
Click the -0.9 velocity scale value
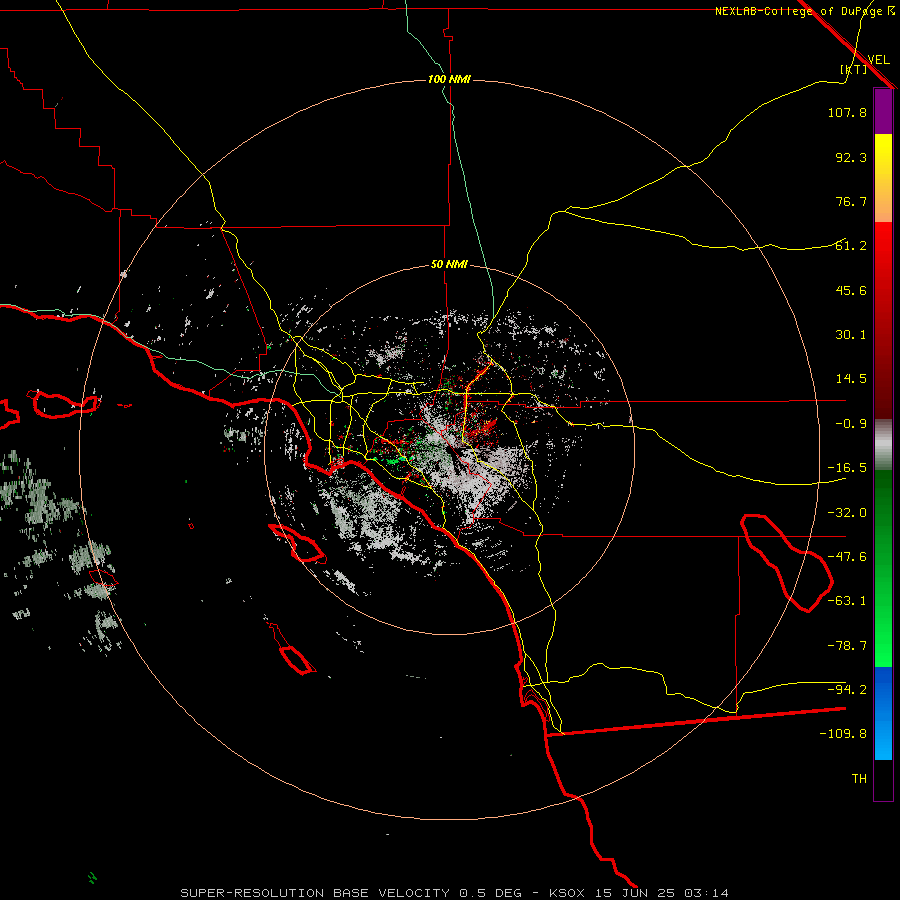[x=851, y=424]
